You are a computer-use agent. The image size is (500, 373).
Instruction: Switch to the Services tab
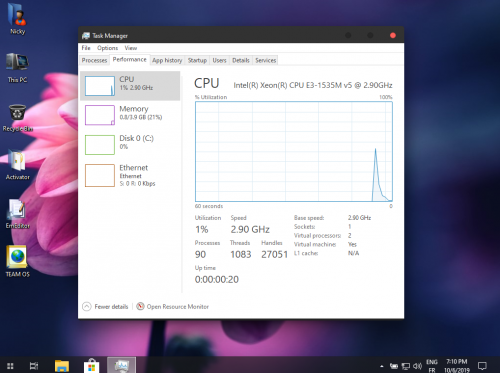click(x=266, y=60)
